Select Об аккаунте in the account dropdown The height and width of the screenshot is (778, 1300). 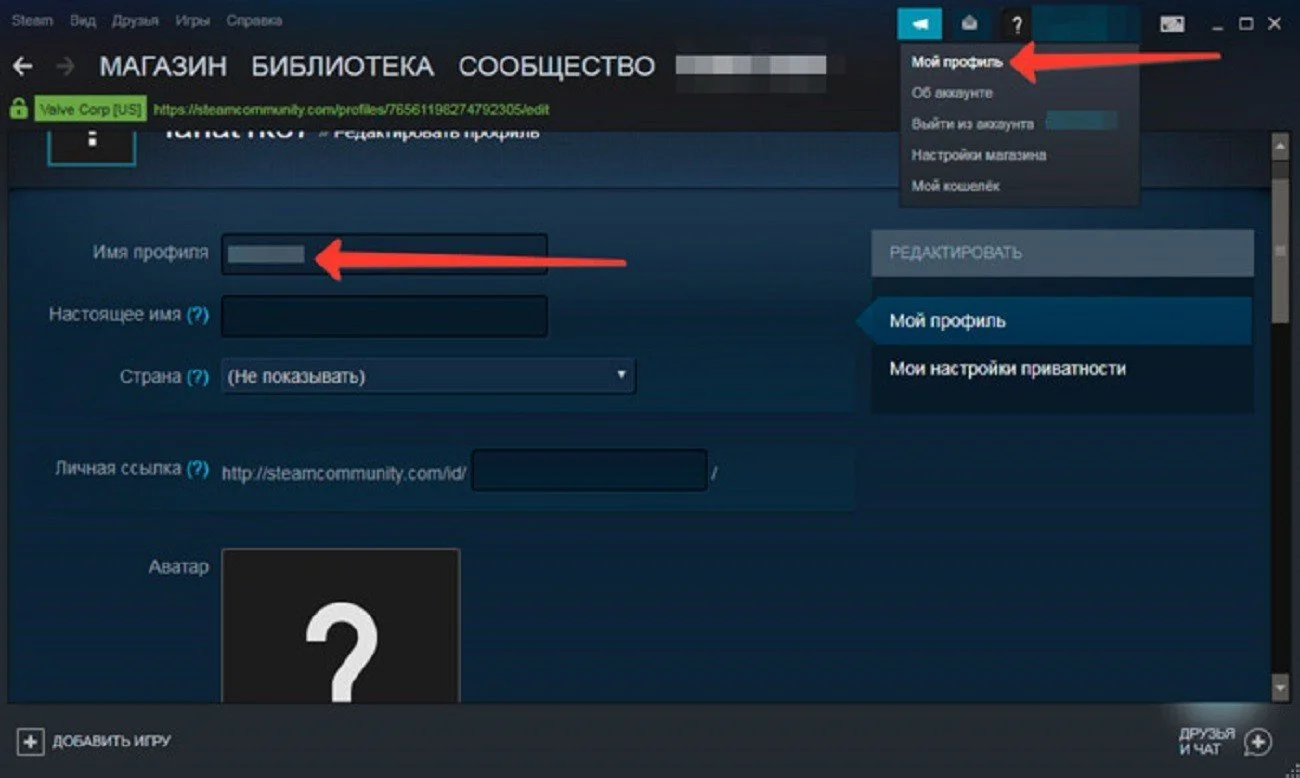point(952,93)
